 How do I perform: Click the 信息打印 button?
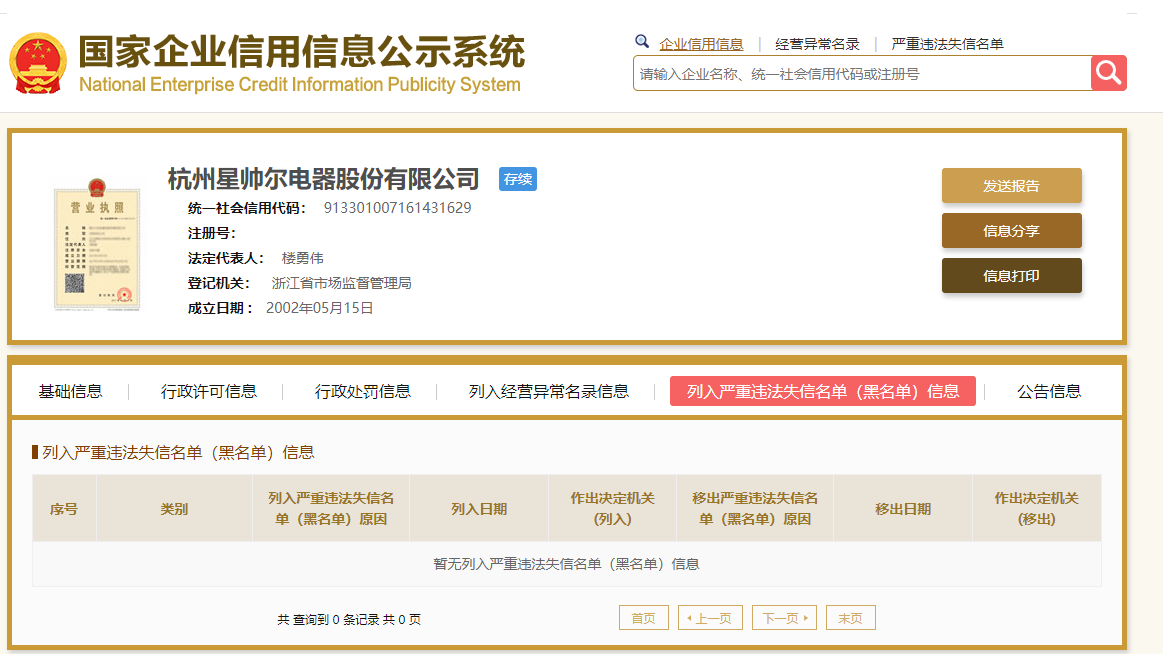[1012, 276]
